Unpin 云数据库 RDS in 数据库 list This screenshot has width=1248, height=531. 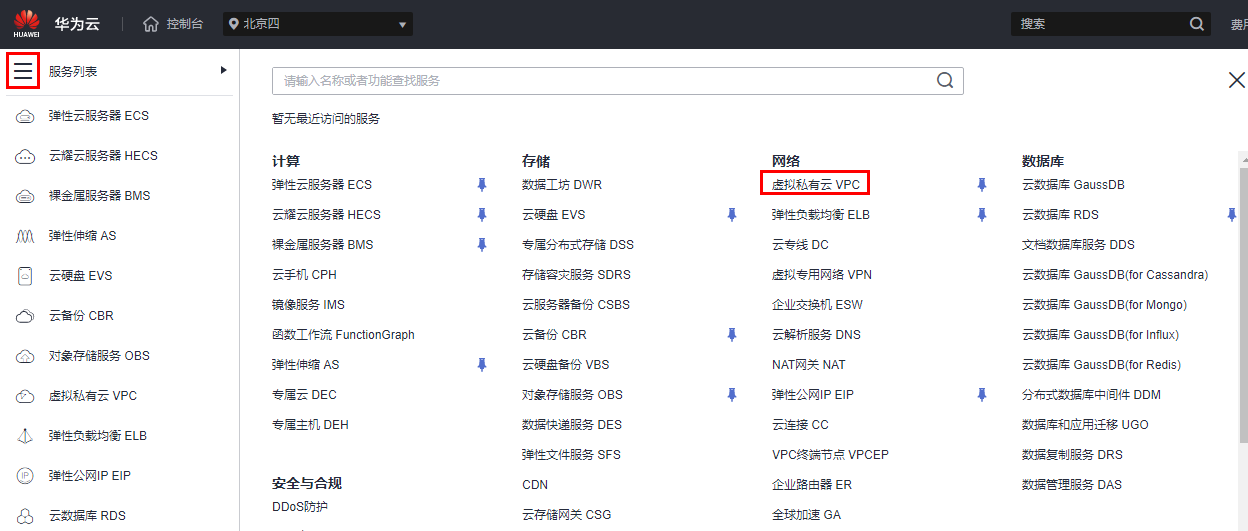coord(1232,215)
